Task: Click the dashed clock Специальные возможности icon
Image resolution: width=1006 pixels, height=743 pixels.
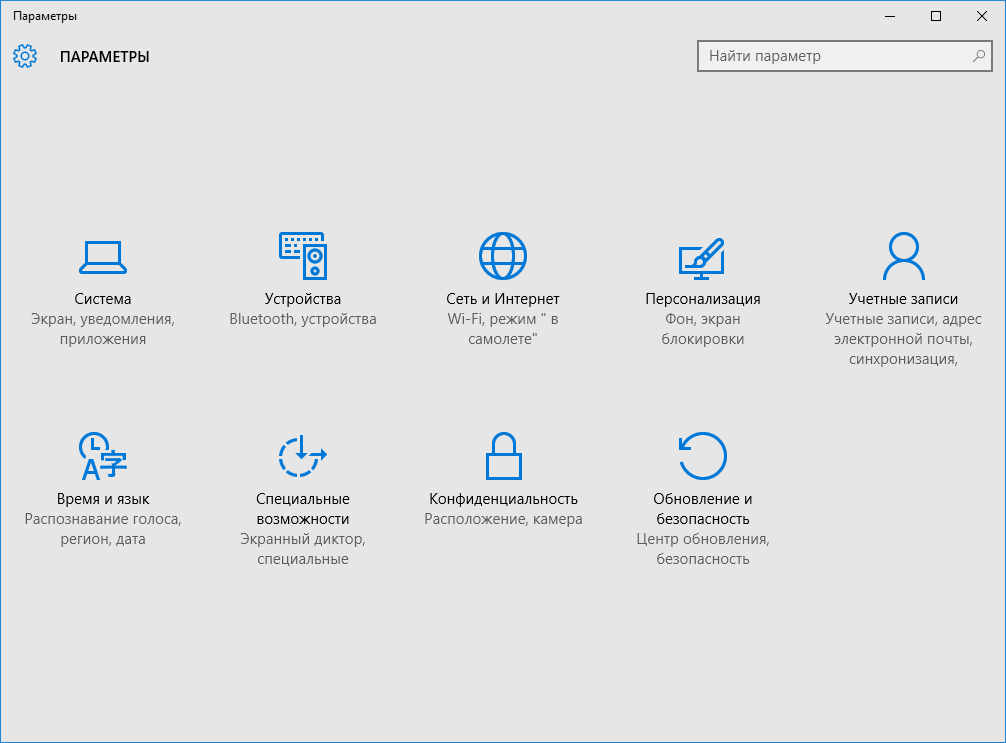Action: (x=302, y=457)
